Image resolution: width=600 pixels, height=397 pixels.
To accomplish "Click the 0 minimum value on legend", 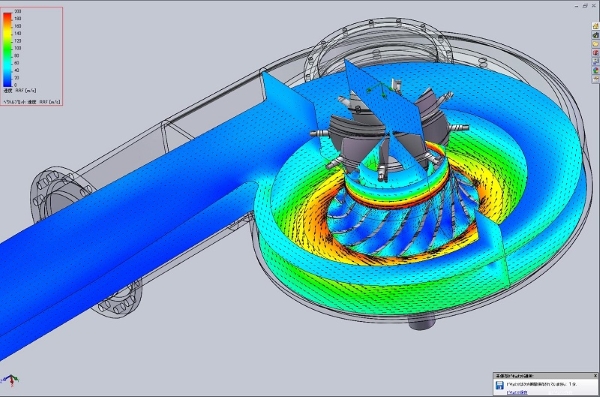I will point(15,85).
